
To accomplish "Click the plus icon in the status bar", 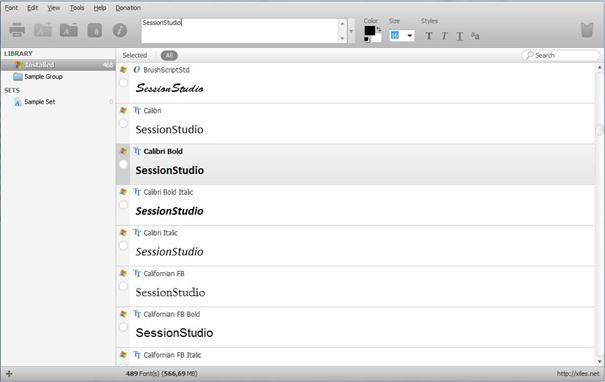I will pyautogui.click(x=9, y=374).
